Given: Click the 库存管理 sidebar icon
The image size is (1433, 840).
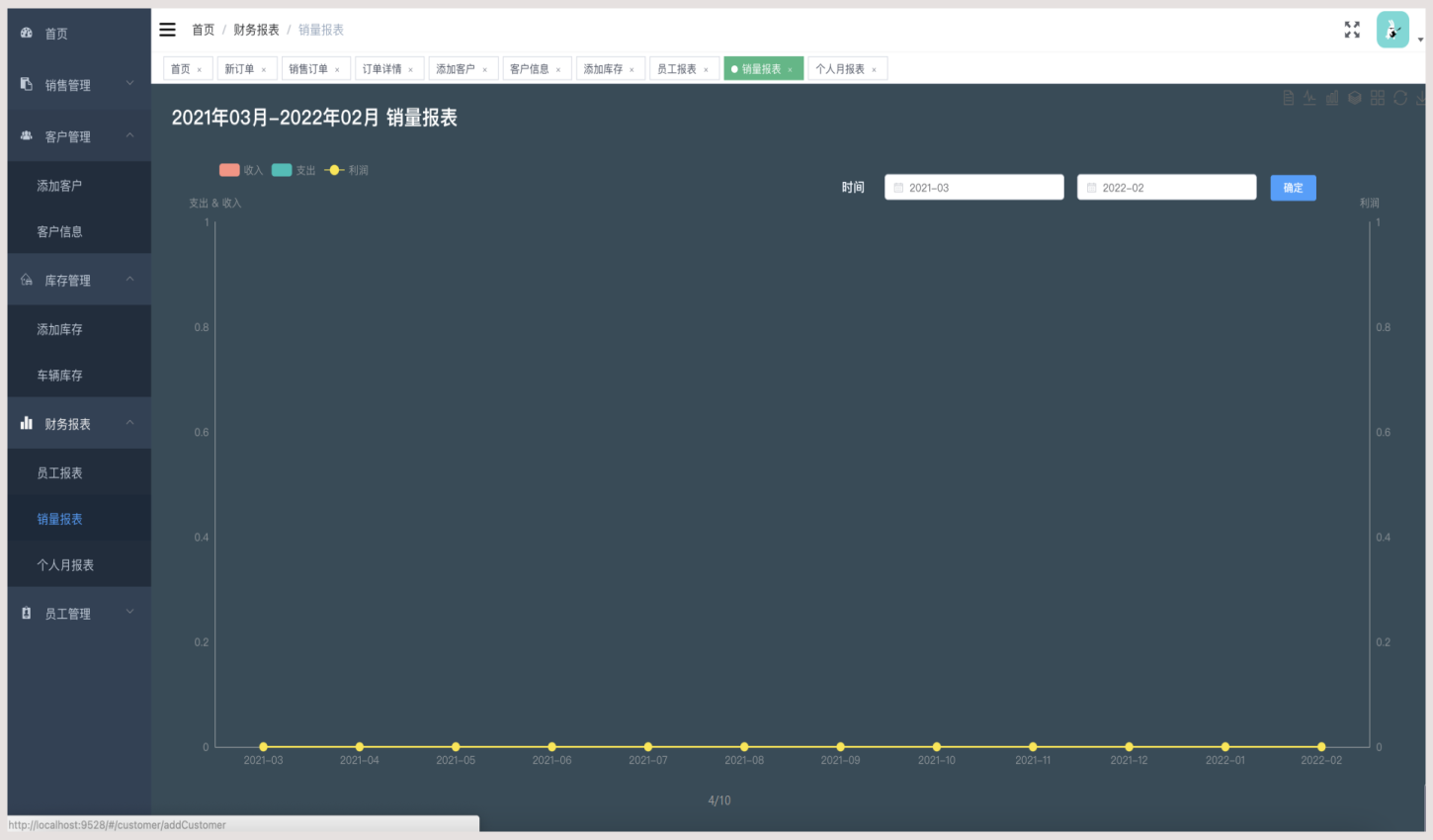Looking at the screenshot, I should [x=27, y=280].
